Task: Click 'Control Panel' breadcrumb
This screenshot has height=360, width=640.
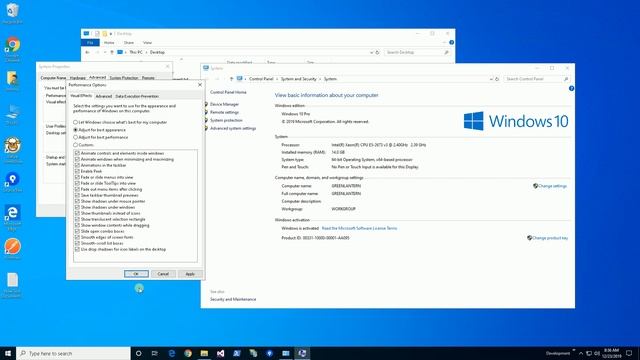Action: [x=261, y=79]
